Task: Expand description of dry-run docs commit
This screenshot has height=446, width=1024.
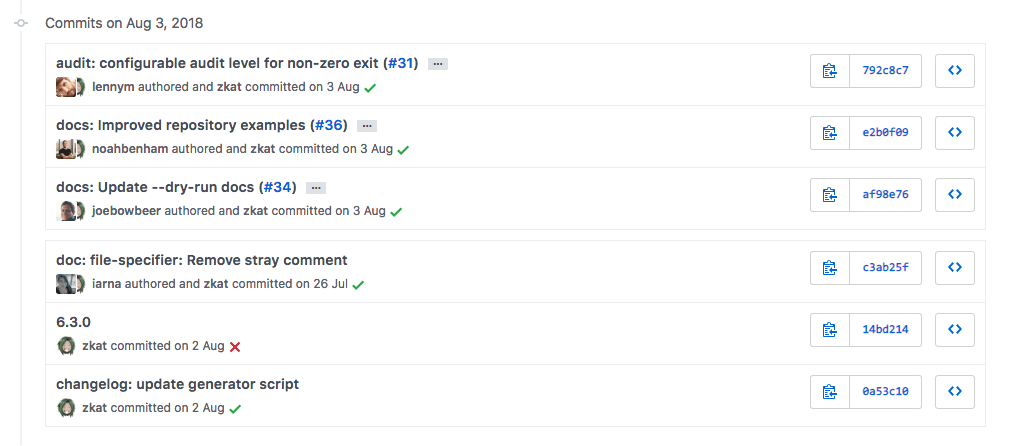Action: [316, 188]
